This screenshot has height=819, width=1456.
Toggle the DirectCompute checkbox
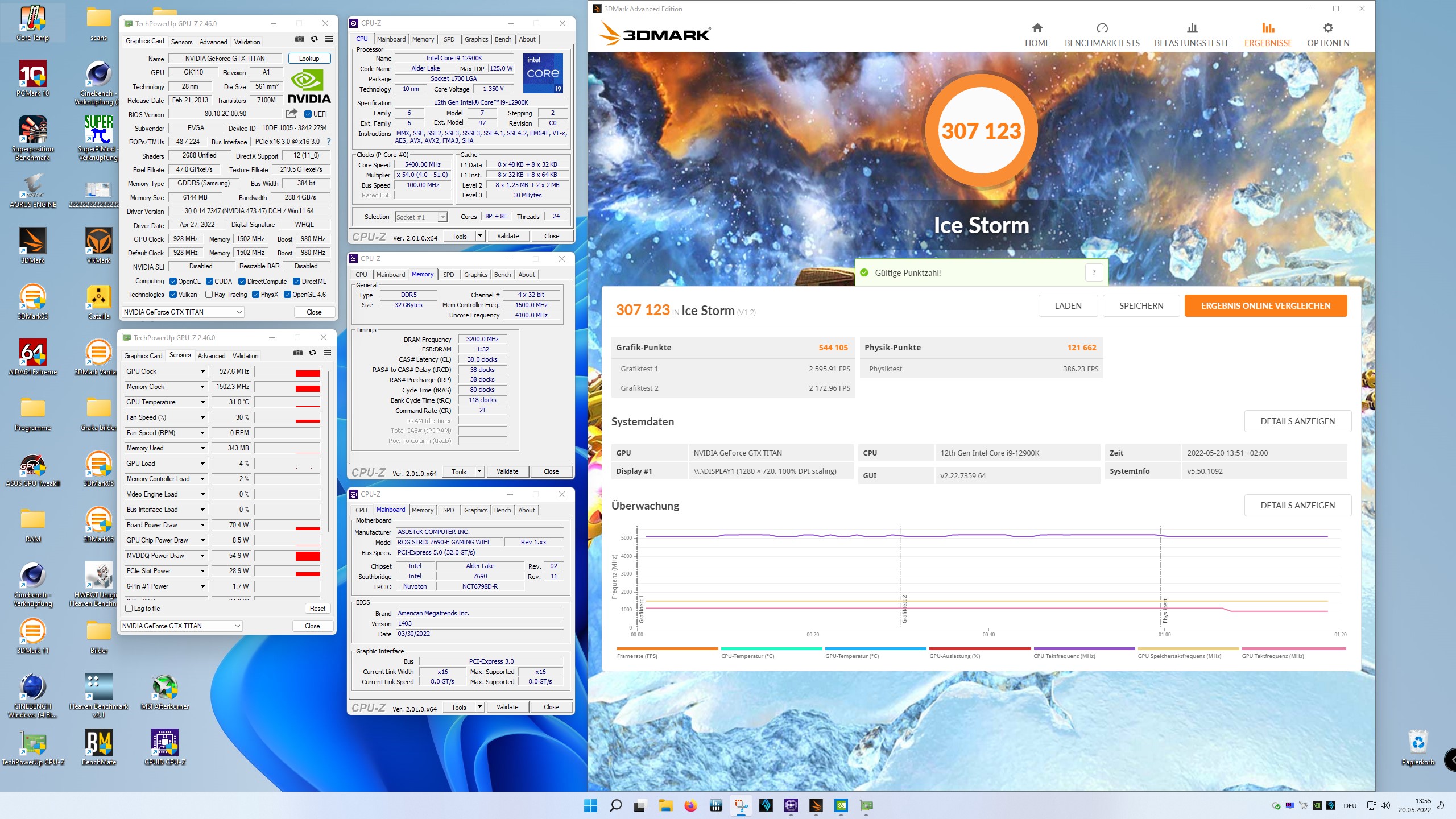(242, 281)
